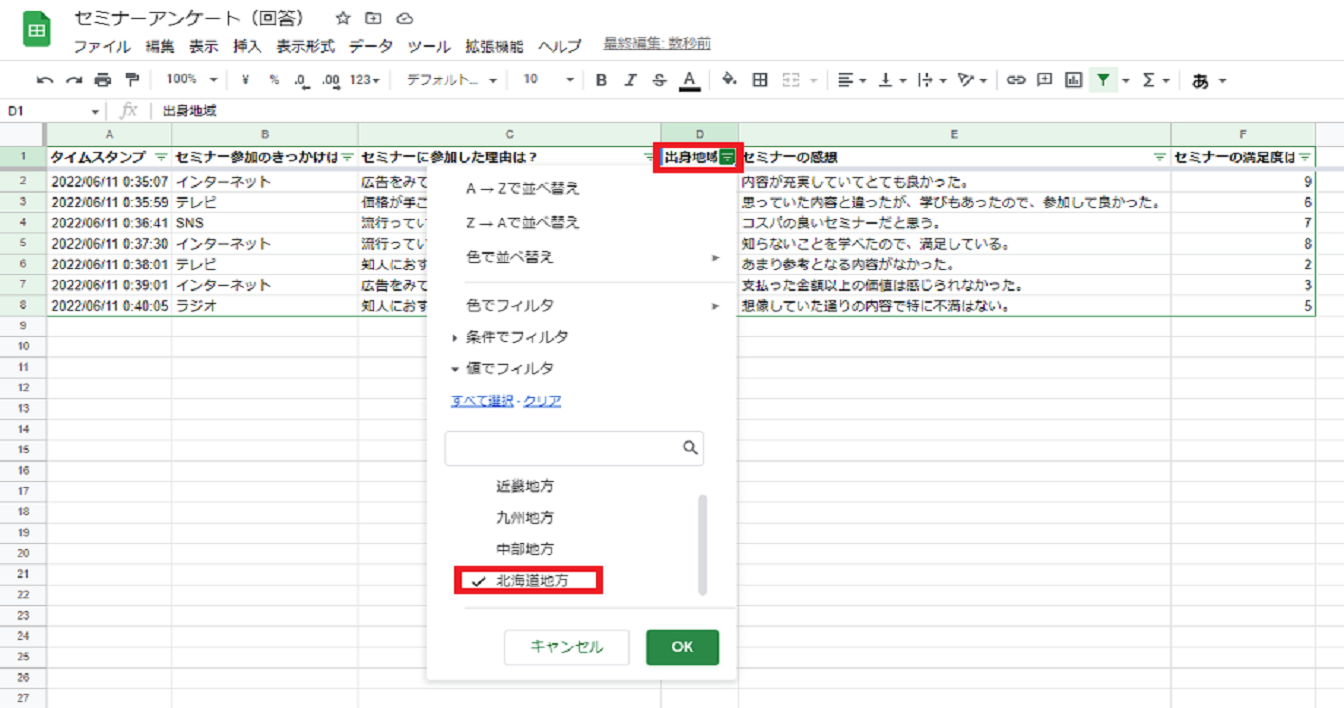
Task: Open the fill color paint bucket
Action: (729, 80)
